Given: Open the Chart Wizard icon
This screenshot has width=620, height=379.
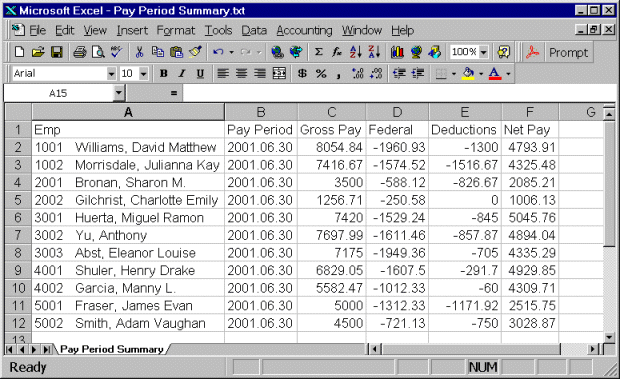Looking at the screenshot, I should click(397, 52).
